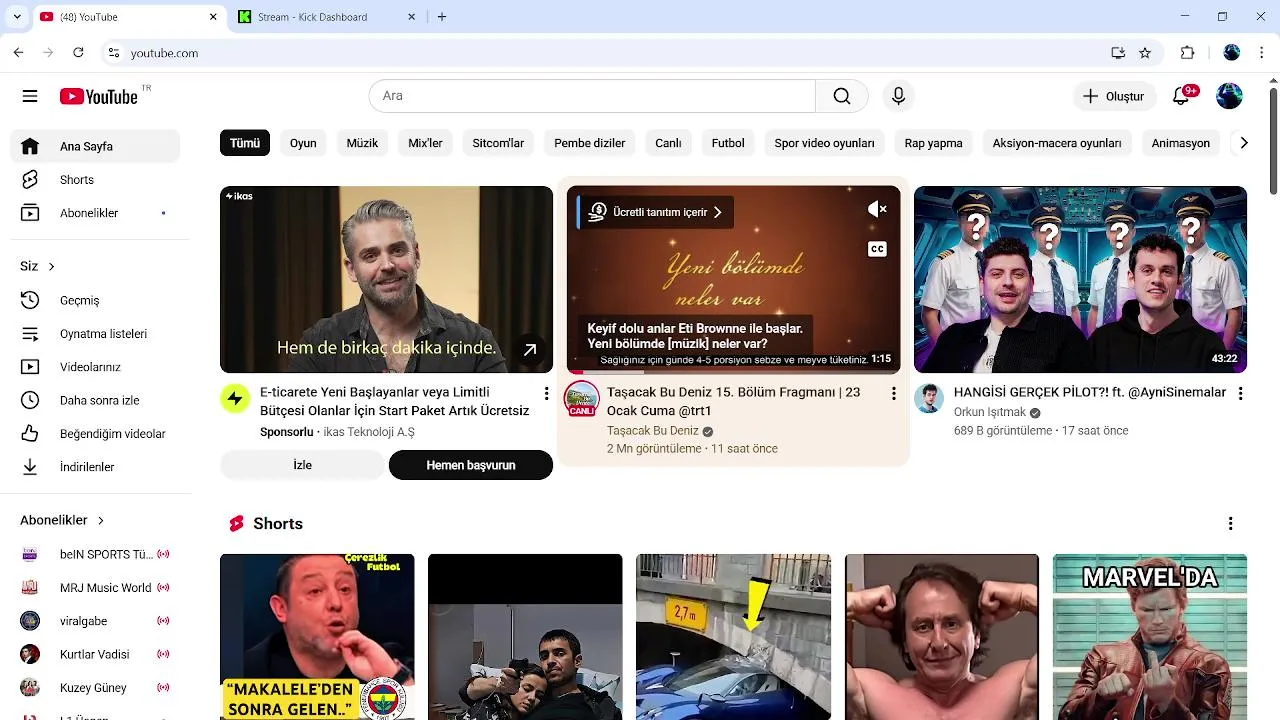Screen dimensions: 1280x720
Task: Open the Kurtlar Vadisi subscription
Action: (x=95, y=654)
